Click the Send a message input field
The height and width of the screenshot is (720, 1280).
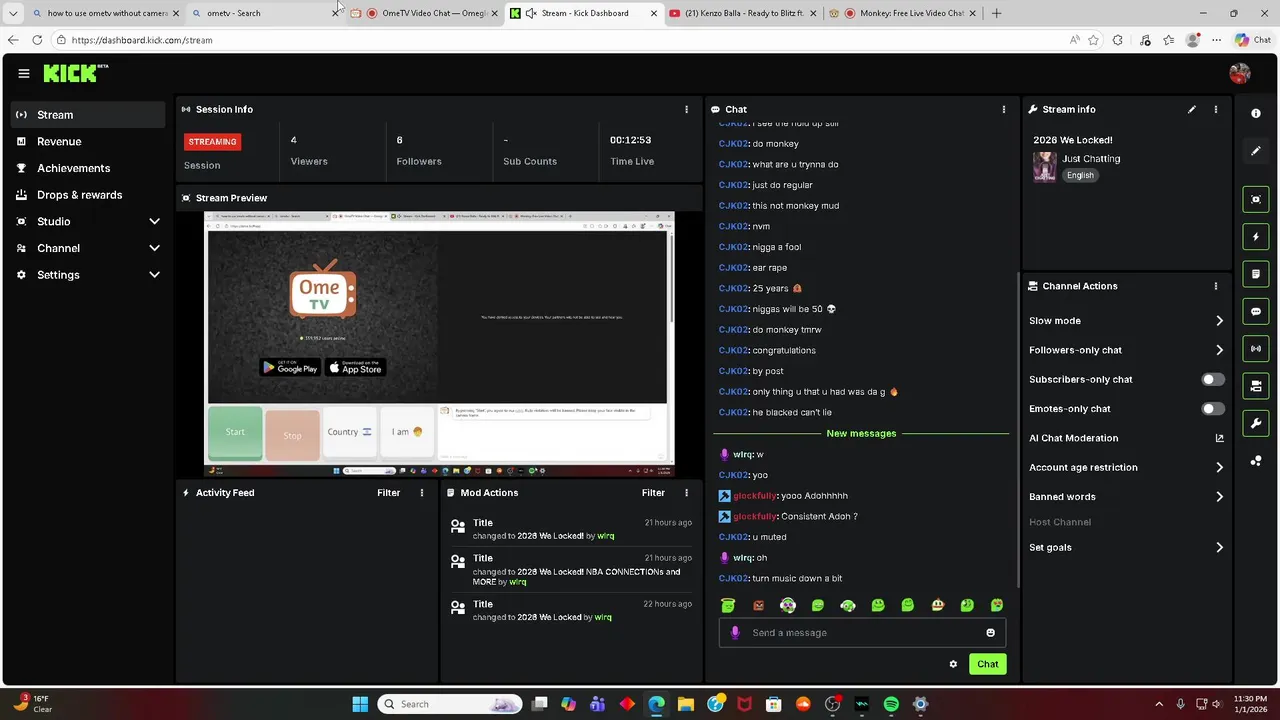coord(862,632)
